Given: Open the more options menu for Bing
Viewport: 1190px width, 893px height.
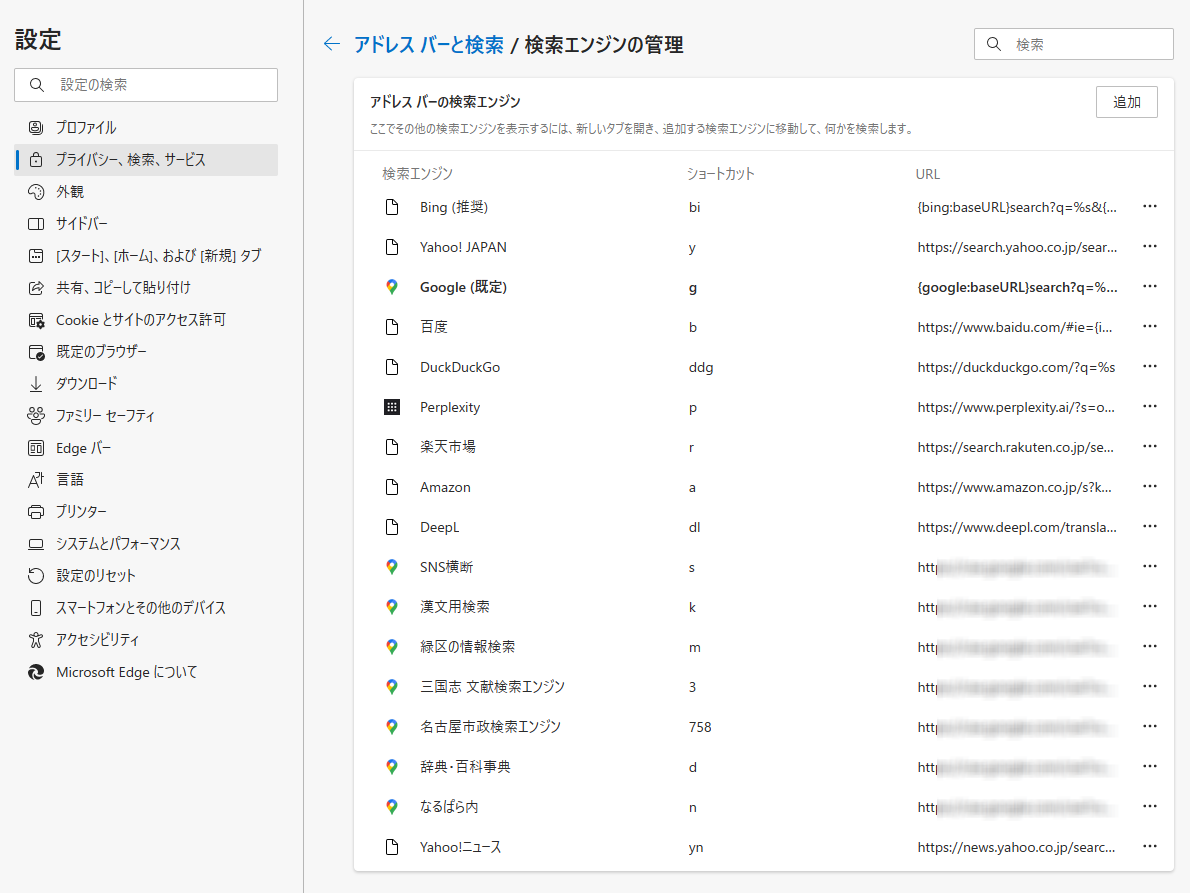Looking at the screenshot, I should [x=1149, y=207].
